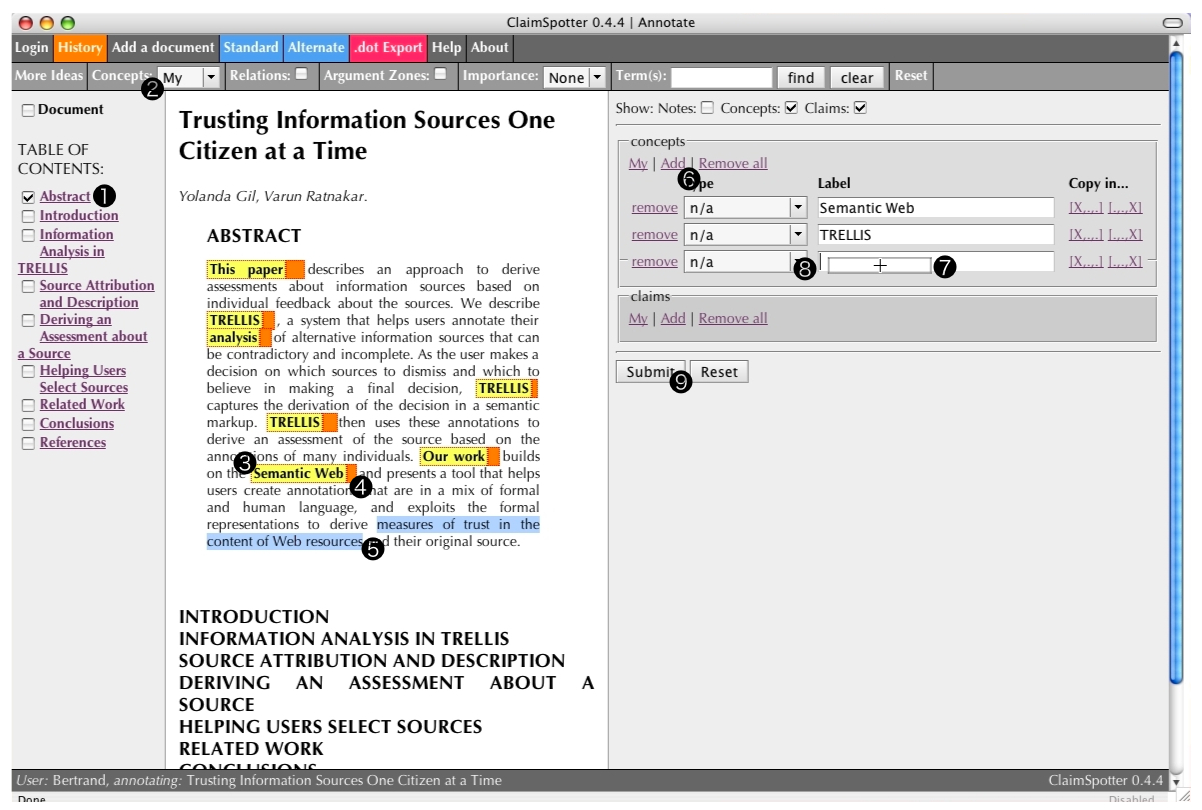This screenshot has width=1202, height=810.
Task: Open Deriving an Assessment about a Source link
Action: [x=83, y=336]
